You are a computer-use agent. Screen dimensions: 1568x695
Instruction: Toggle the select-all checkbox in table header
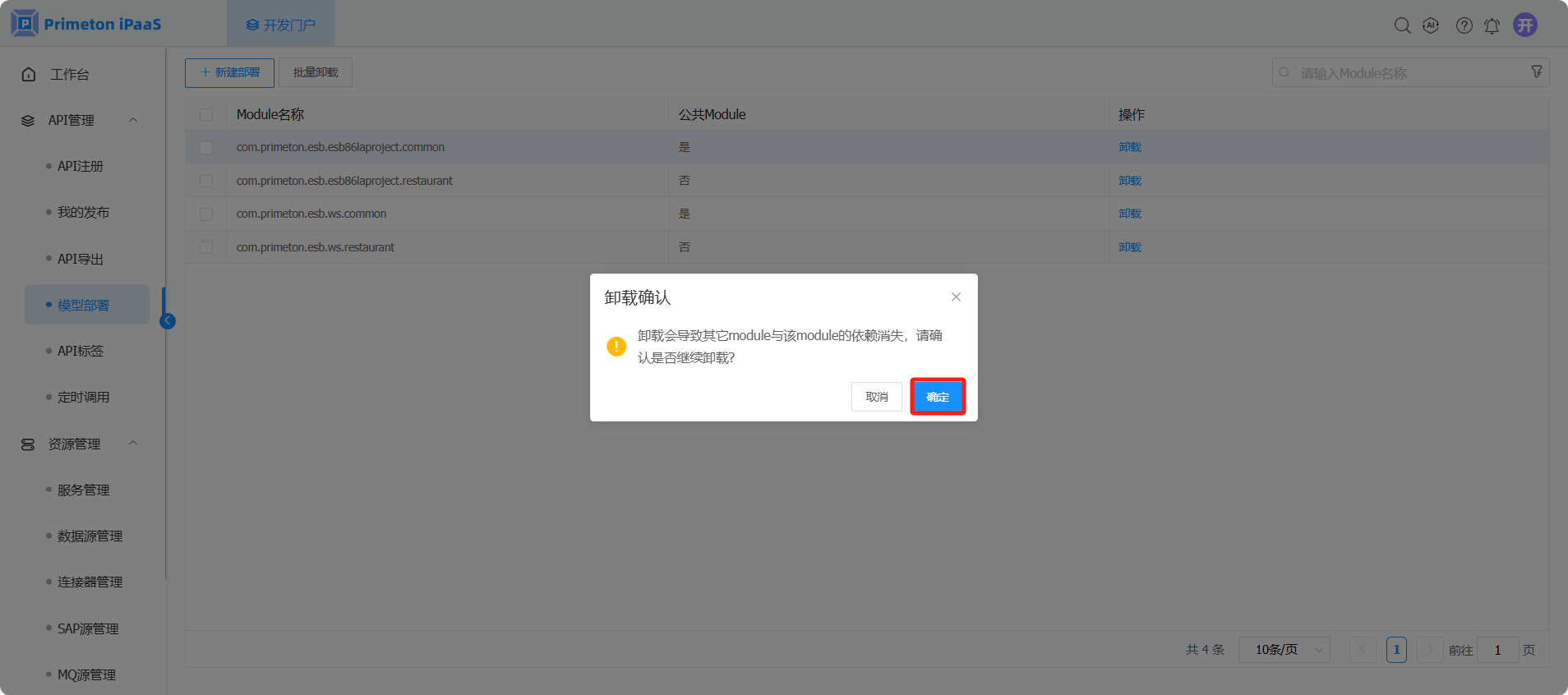pos(206,115)
